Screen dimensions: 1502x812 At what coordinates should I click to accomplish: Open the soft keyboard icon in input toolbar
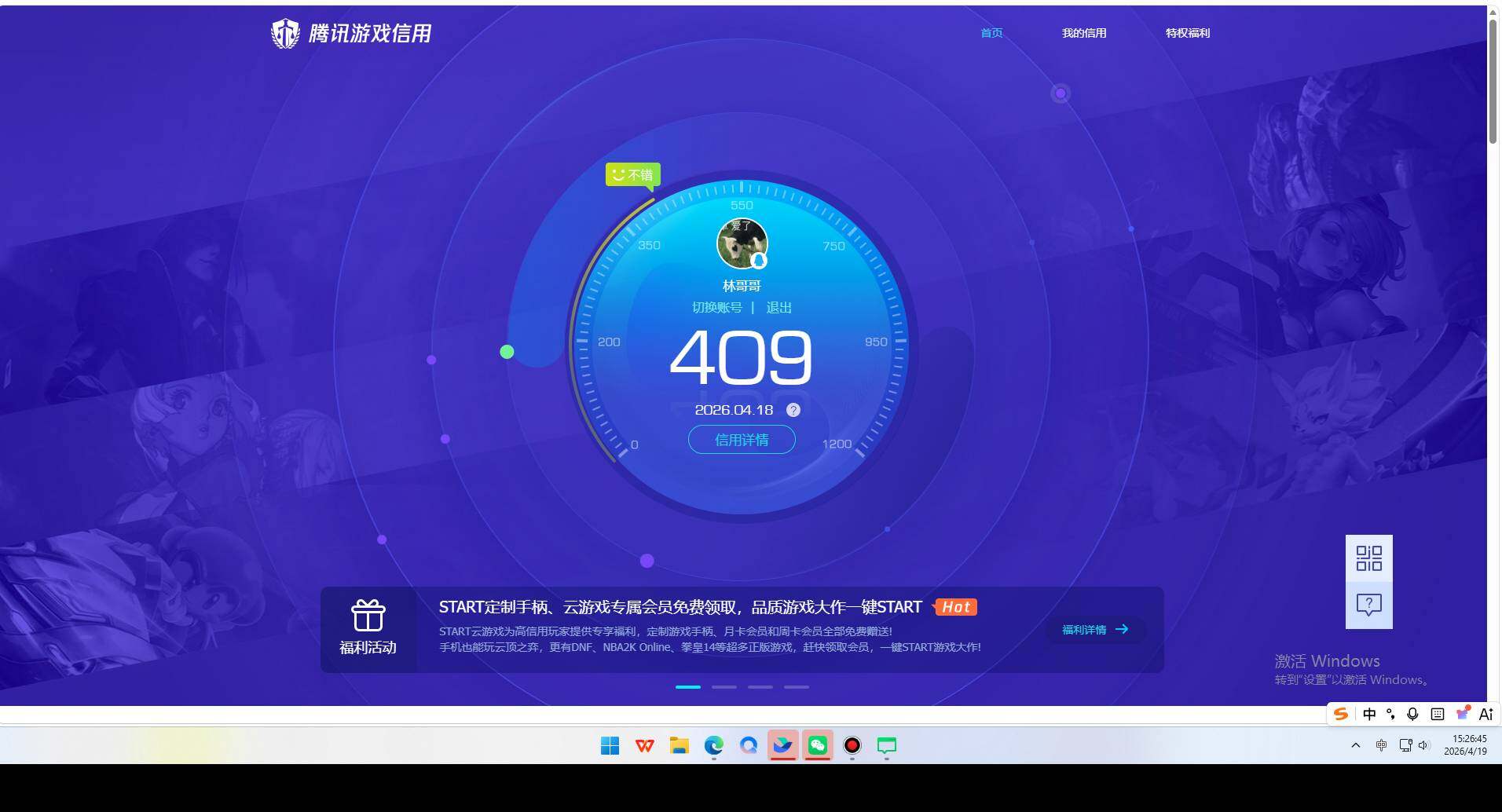[1437, 714]
